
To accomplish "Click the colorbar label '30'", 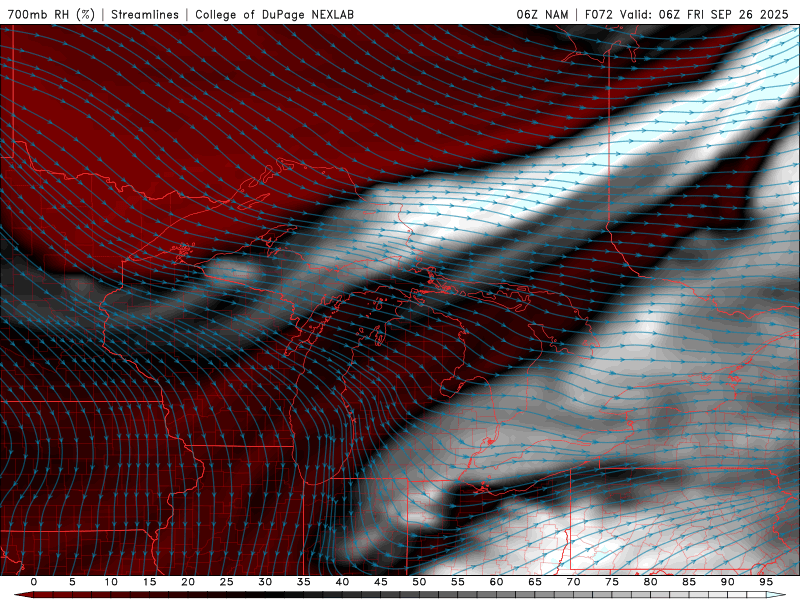I will [x=265, y=582].
